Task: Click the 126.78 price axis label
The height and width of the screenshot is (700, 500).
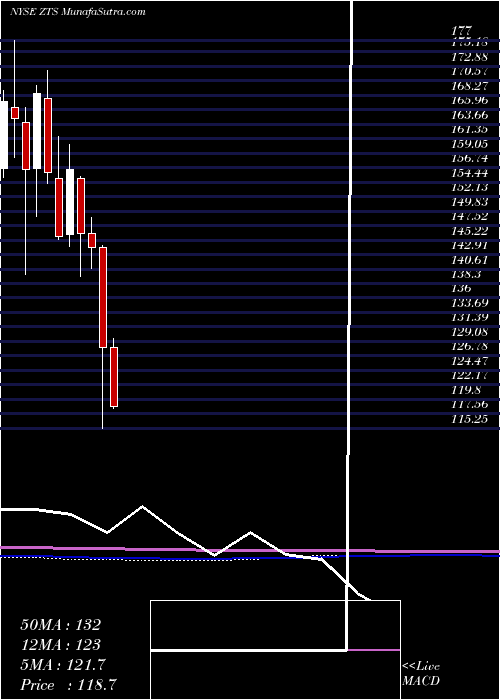Action: point(471,346)
